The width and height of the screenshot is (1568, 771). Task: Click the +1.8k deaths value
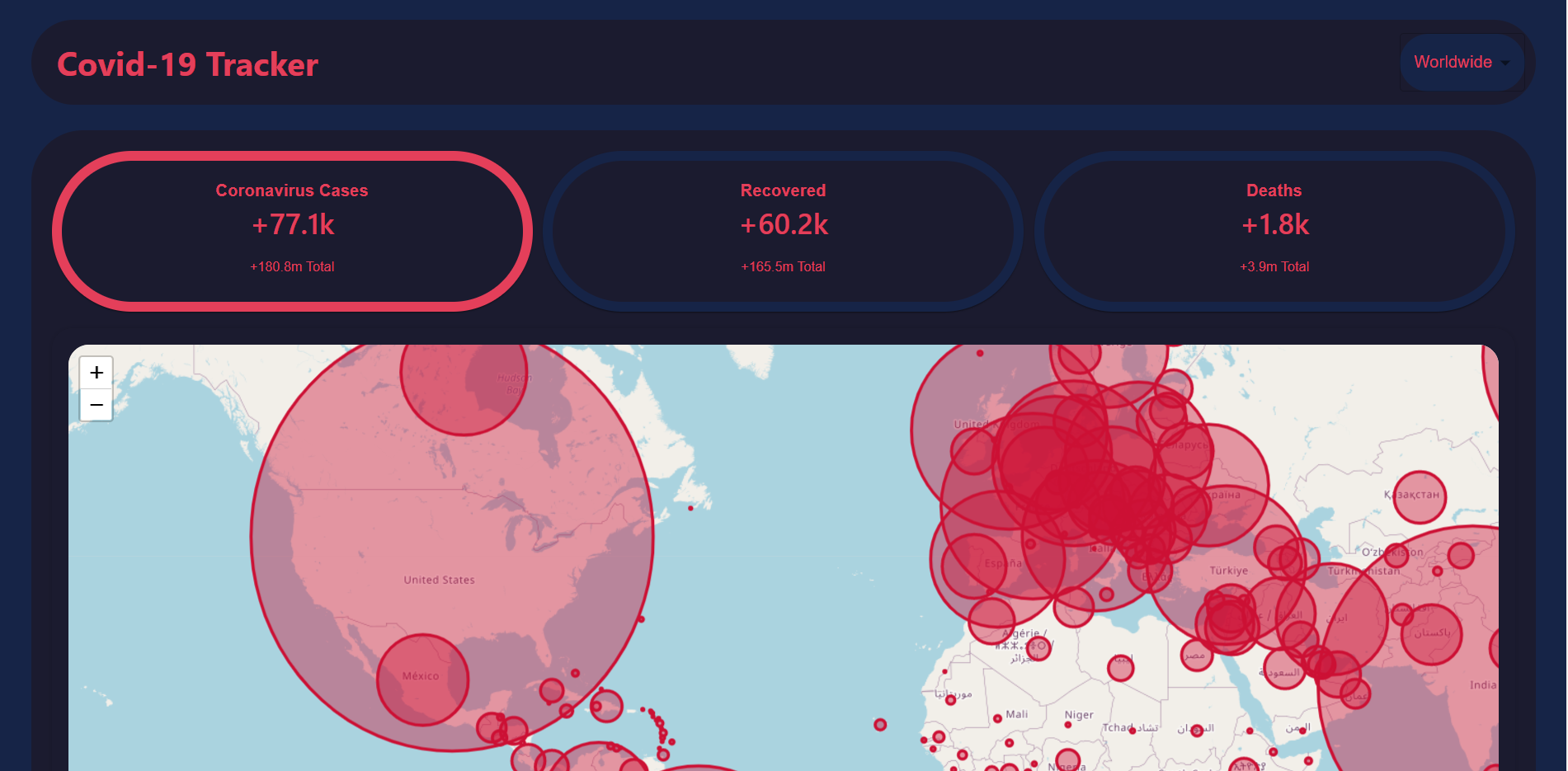pos(1275,224)
